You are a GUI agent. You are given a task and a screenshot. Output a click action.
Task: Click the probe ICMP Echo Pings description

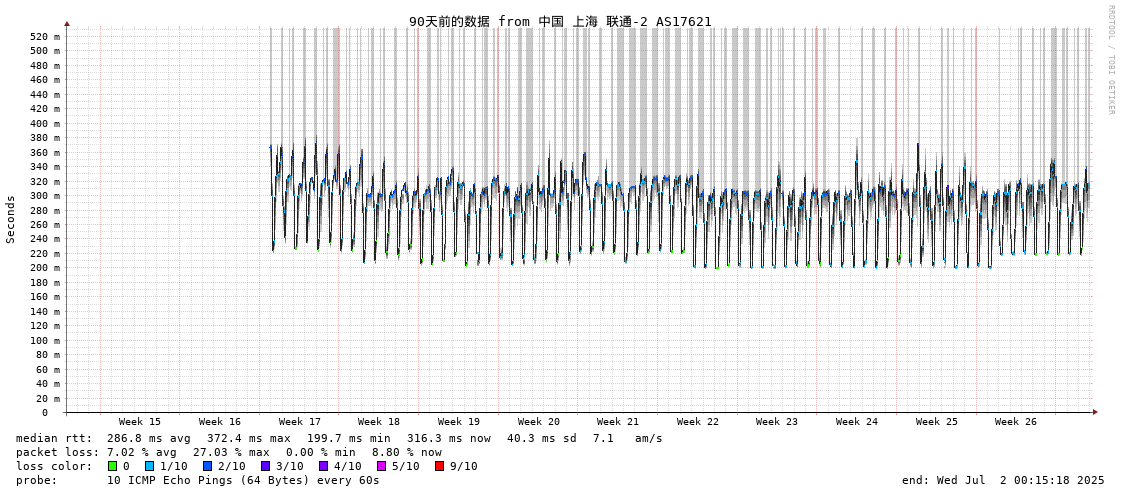(x=243, y=480)
